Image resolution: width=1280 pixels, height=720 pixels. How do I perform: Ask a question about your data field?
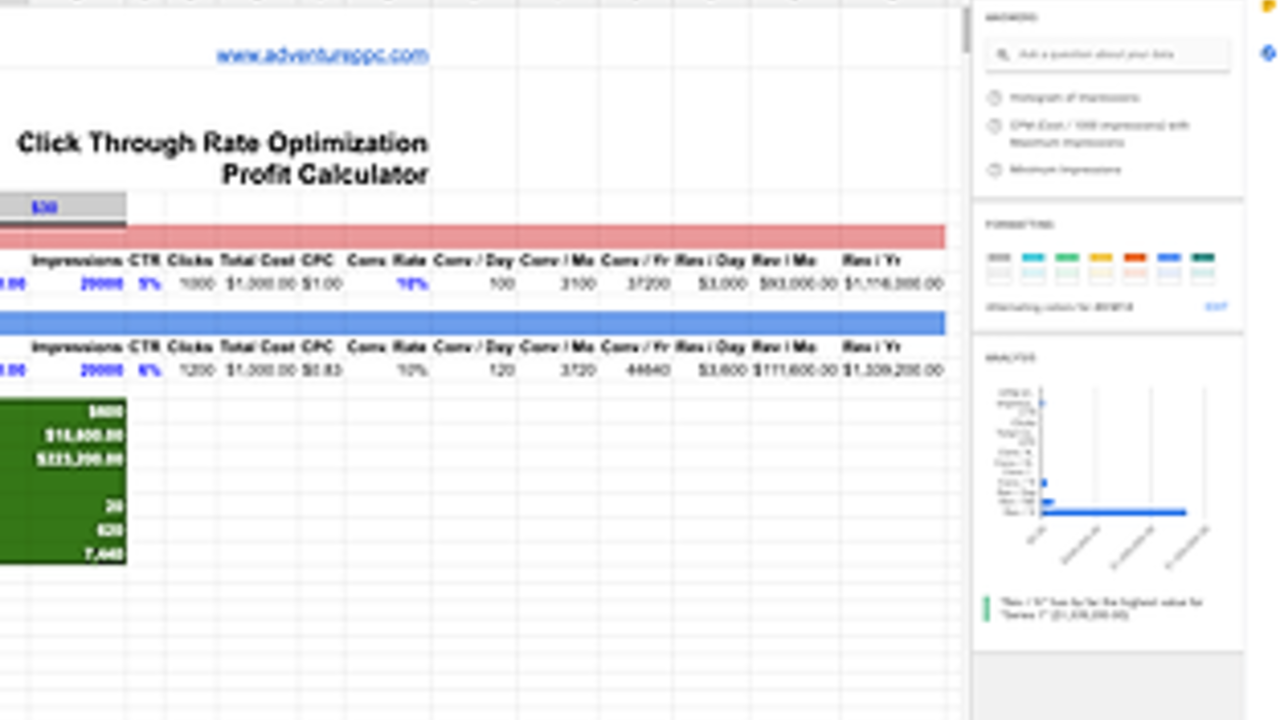(x=1108, y=55)
